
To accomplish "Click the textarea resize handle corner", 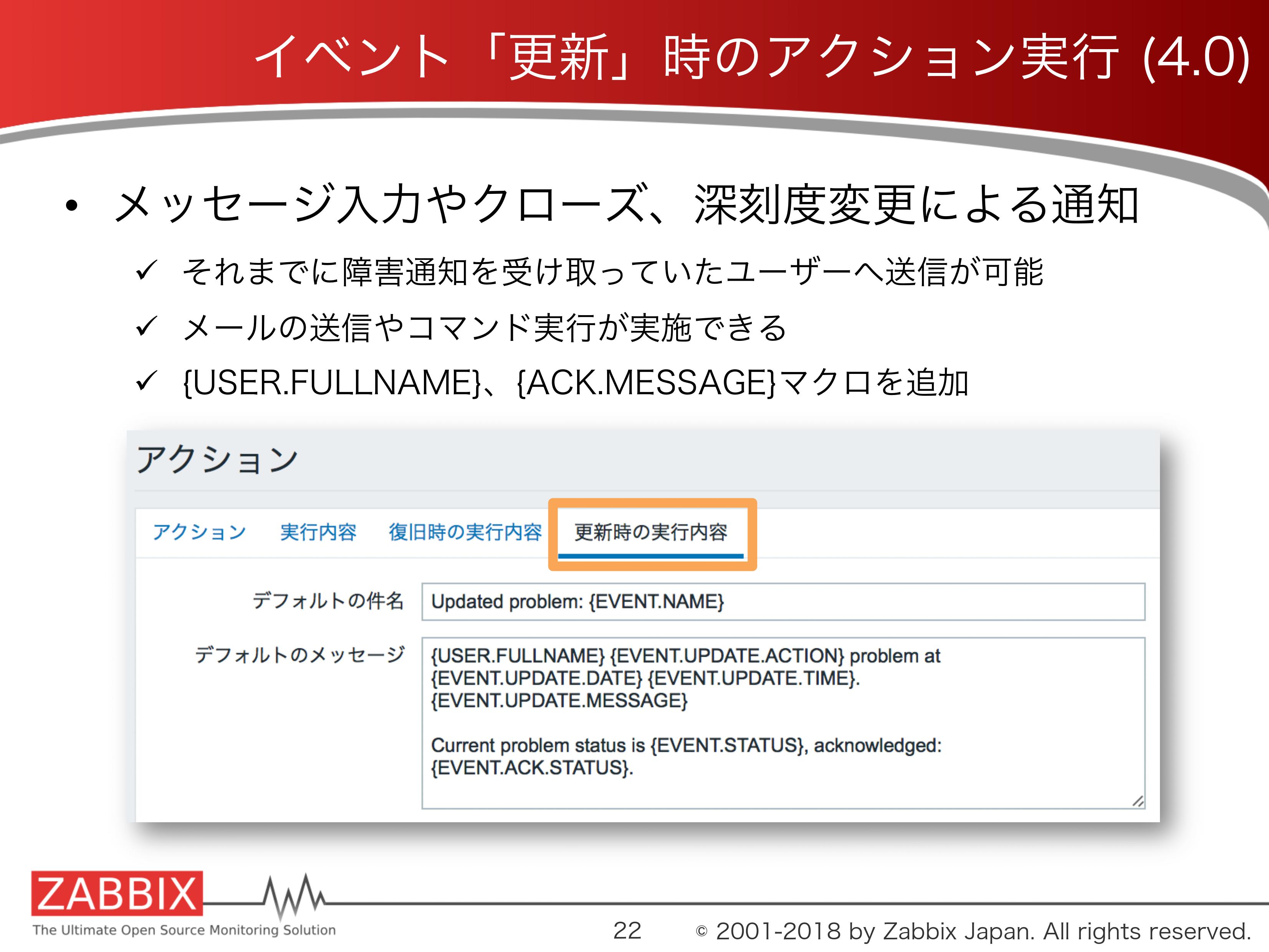I will (x=1138, y=801).
